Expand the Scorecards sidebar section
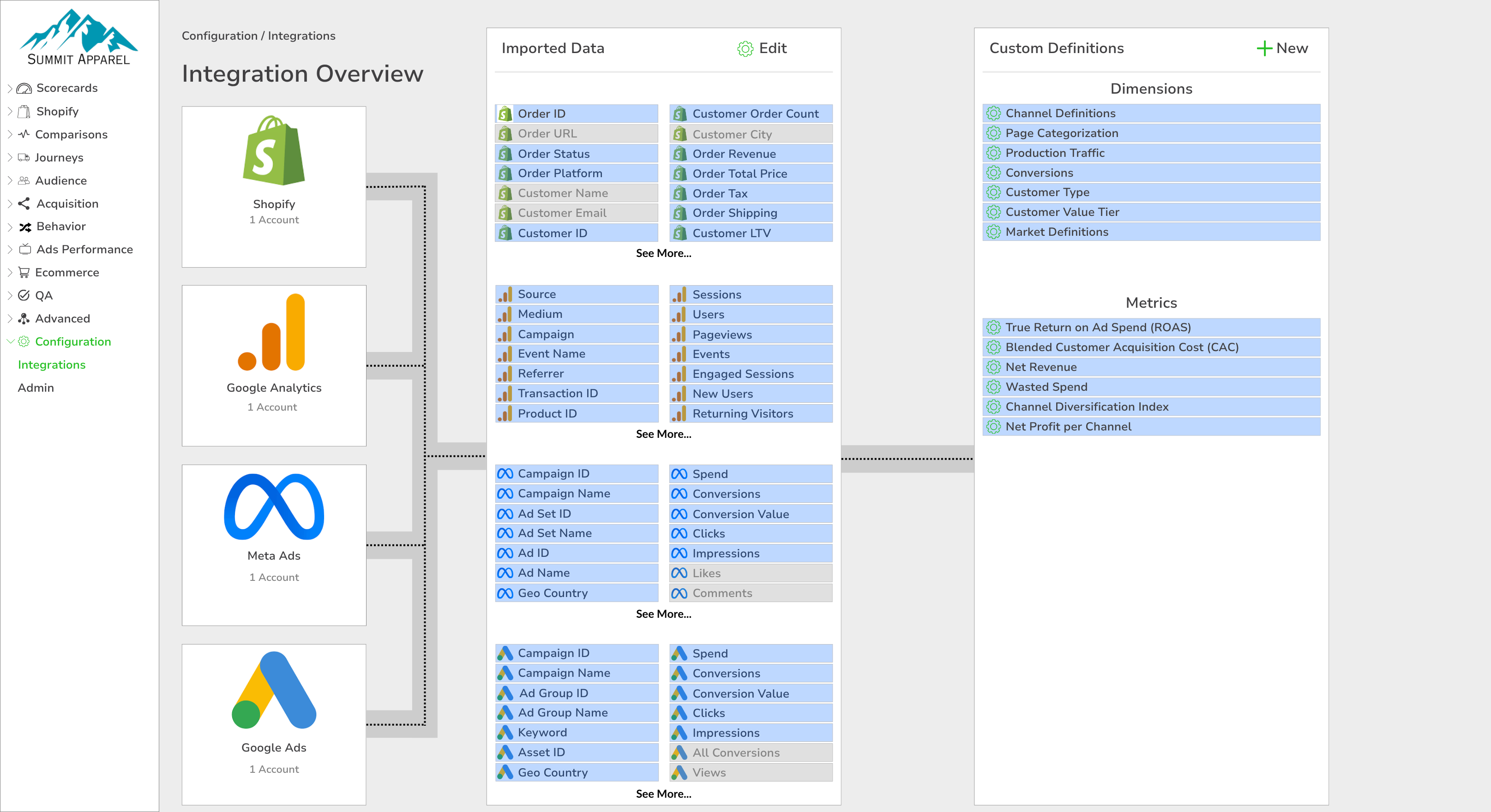The image size is (1491, 812). (9, 88)
